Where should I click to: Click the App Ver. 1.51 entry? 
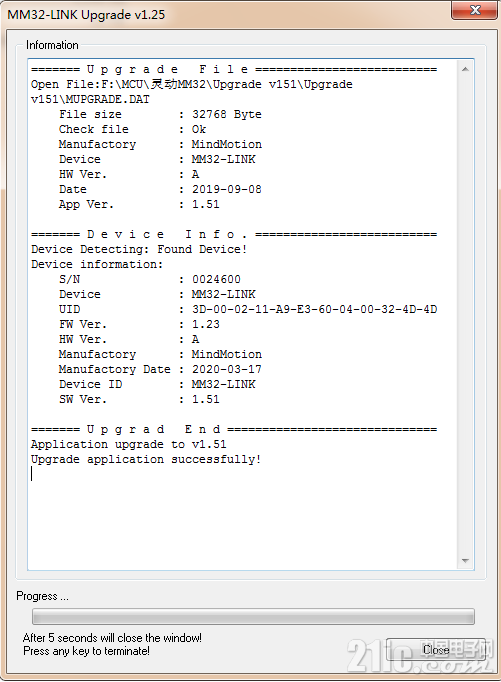point(139,204)
